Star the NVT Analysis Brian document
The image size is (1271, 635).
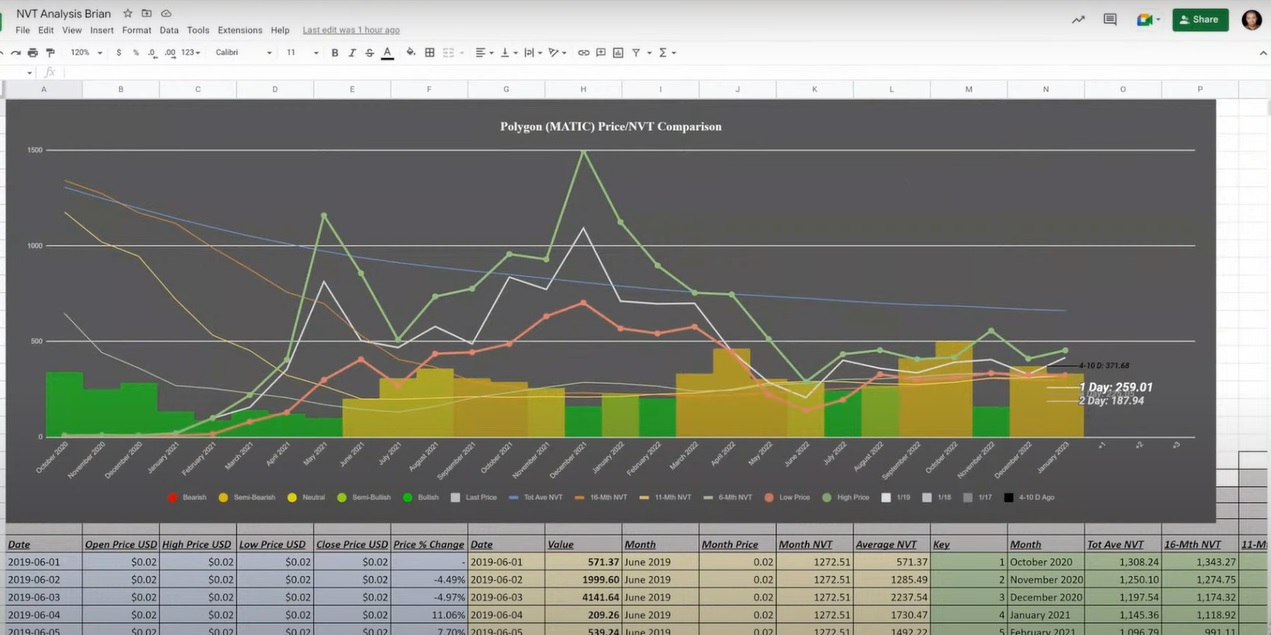click(x=127, y=14)
